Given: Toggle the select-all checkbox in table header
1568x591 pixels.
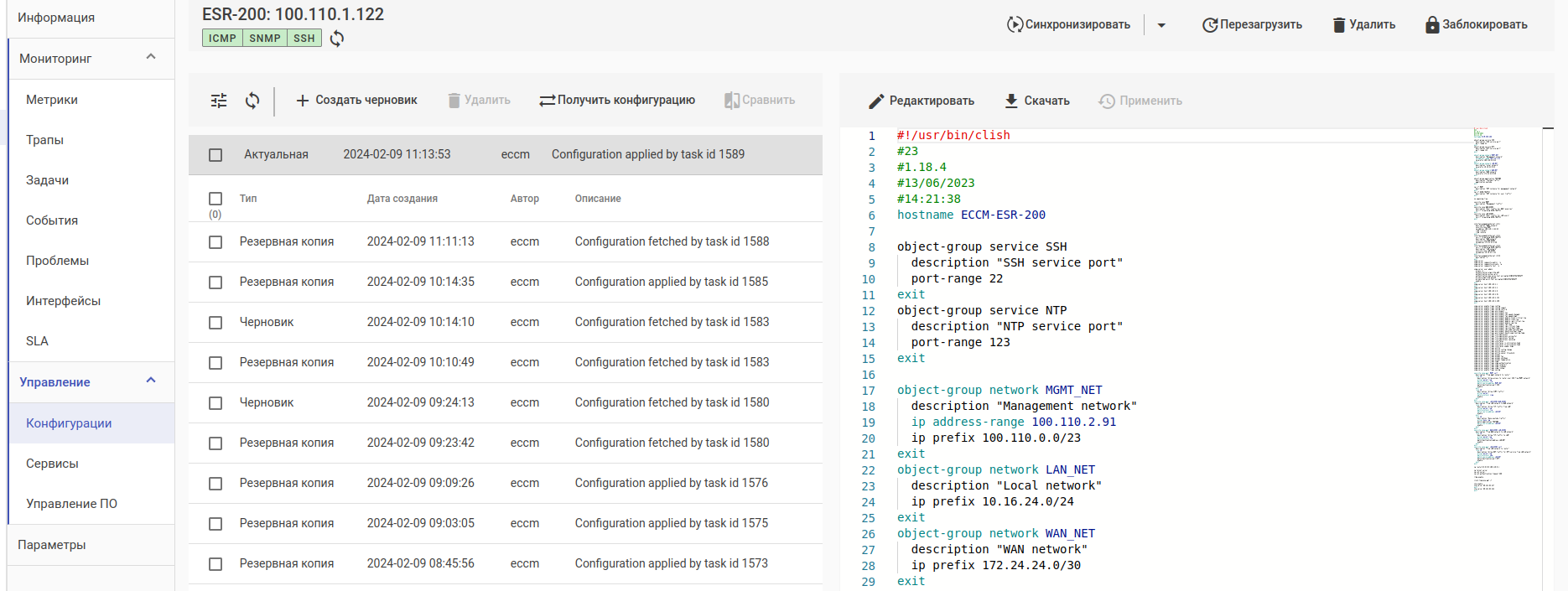Looking at the screenshot, I should point(215,199).
